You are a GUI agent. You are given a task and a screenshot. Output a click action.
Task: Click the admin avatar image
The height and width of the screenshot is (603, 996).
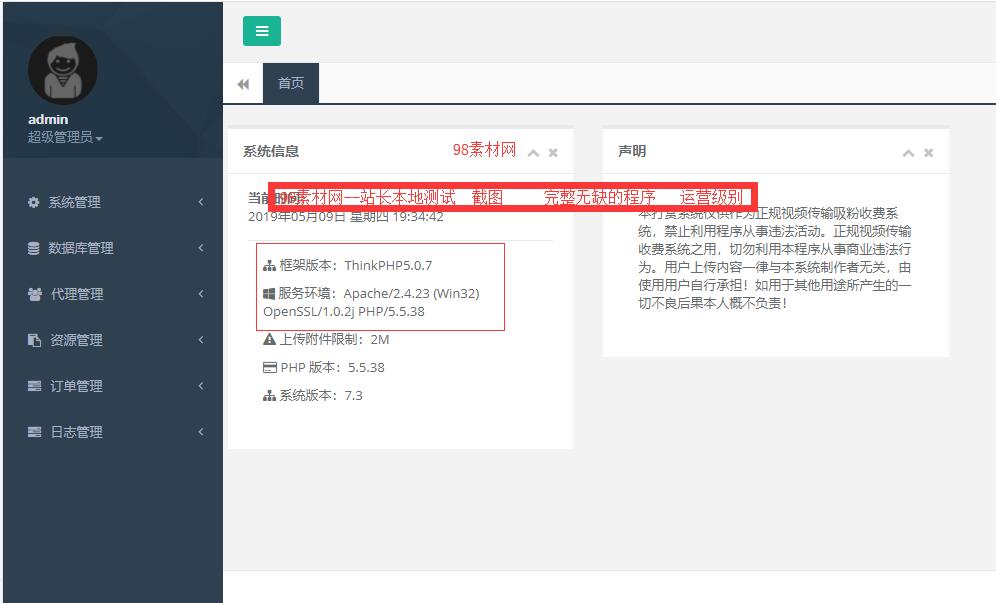(x=62, y=69)
